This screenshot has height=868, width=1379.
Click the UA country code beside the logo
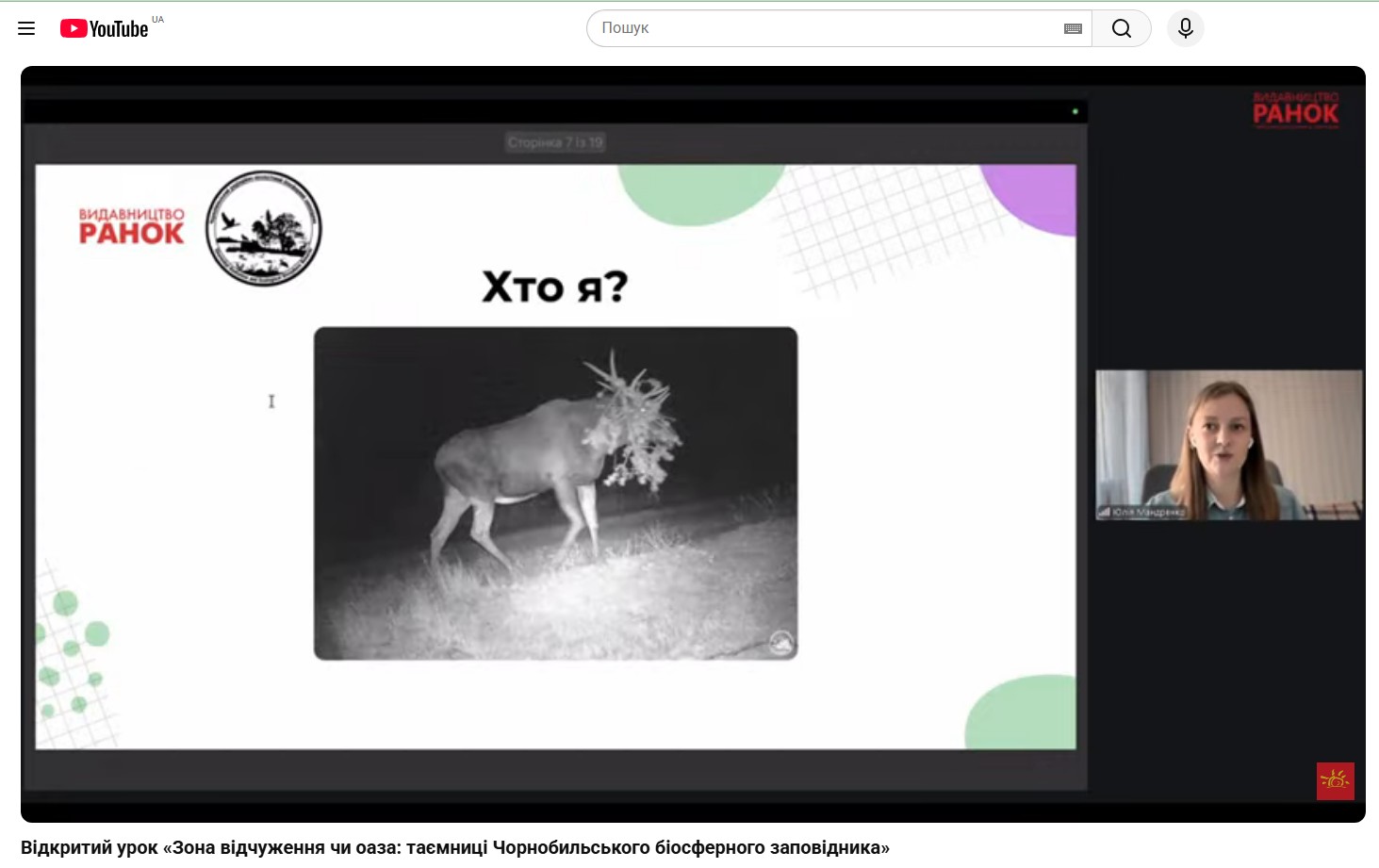coord(157,20)
